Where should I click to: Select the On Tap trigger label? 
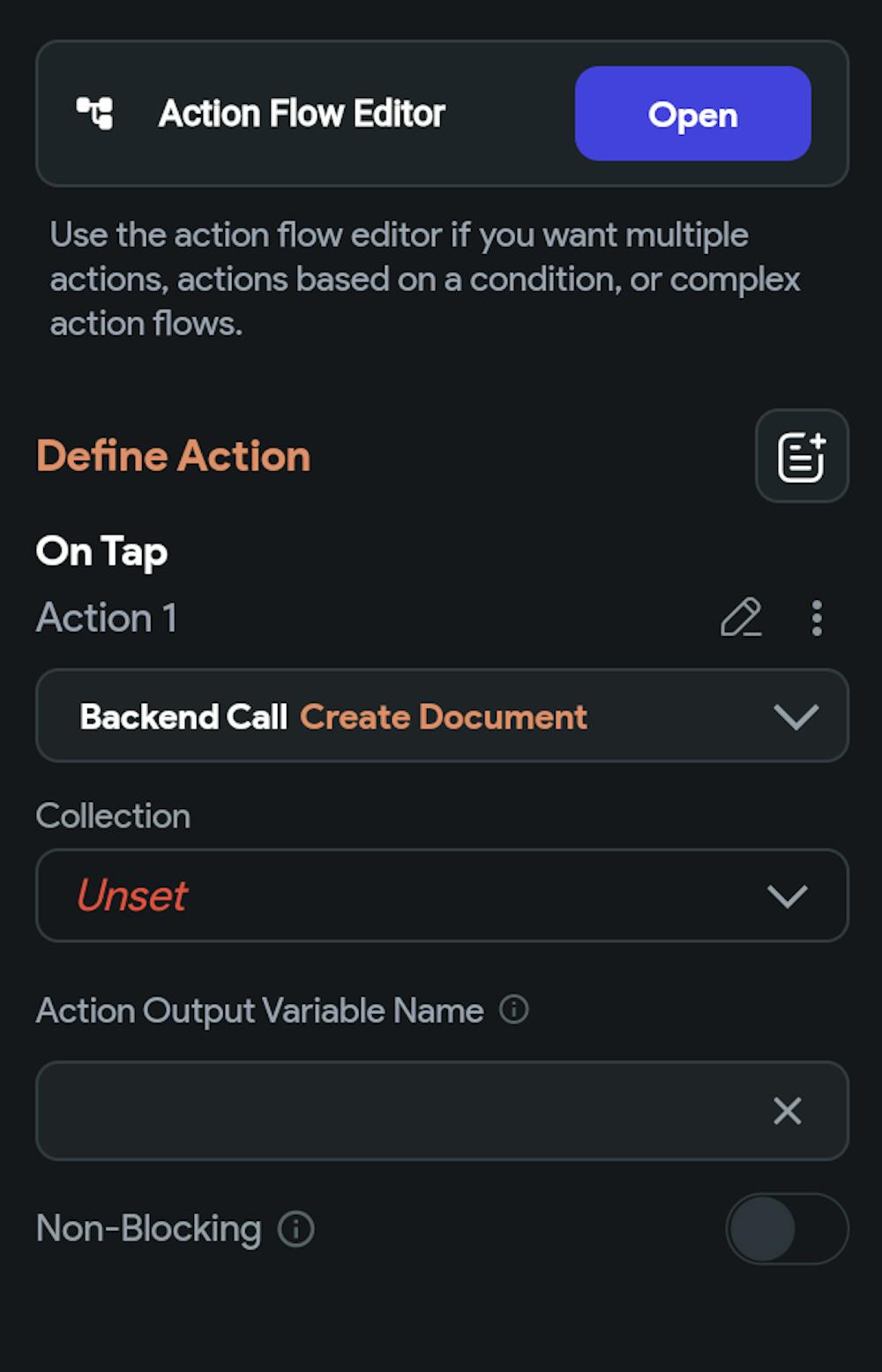coord(102,552)
